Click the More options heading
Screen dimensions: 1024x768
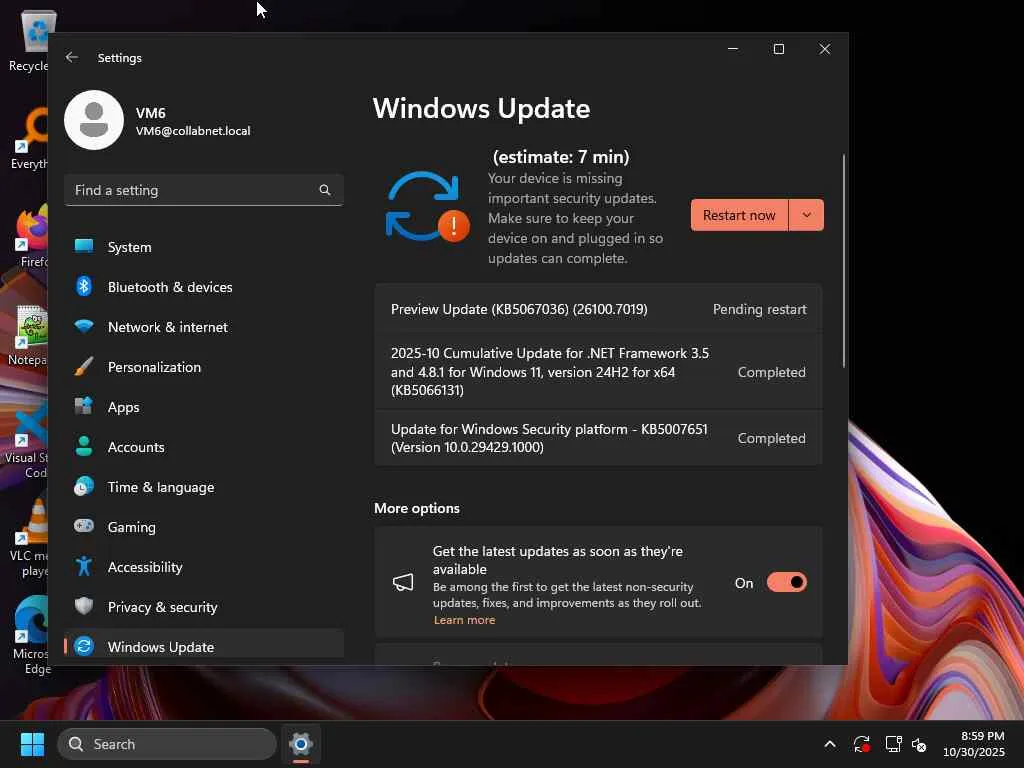(417, 508)
